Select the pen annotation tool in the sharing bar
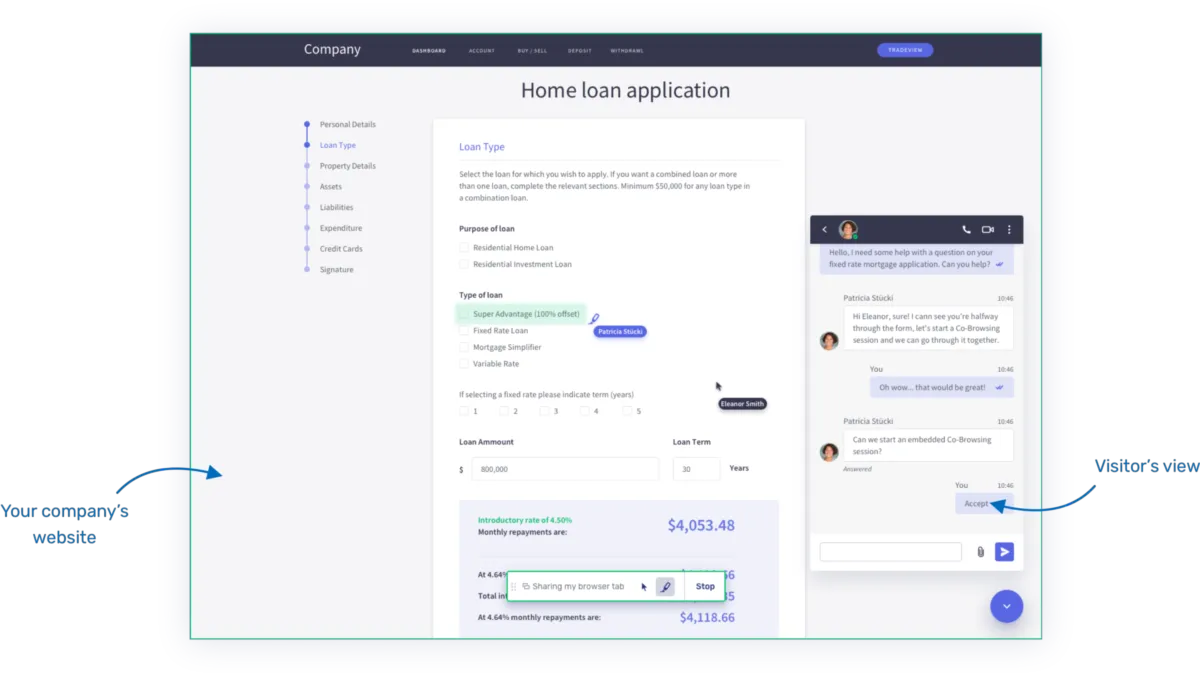The image size is (1200, 676). (x=665, y=586)
